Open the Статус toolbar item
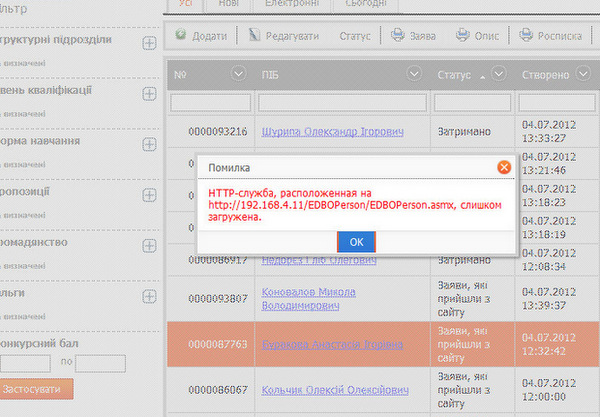600x417 pixels. pyautogui.click(x=354, y=36)
